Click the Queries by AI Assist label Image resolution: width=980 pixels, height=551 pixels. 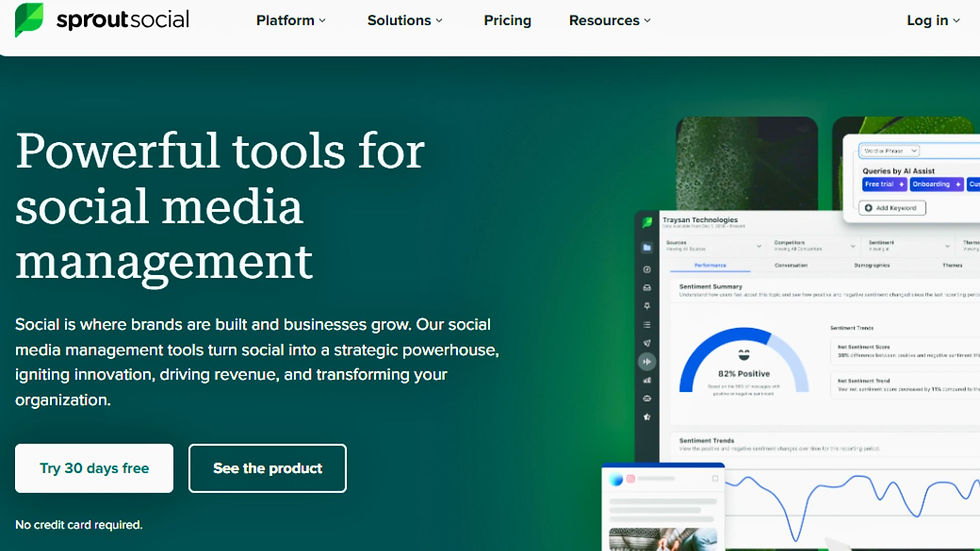pyautogui.click(x=899, y=171)
